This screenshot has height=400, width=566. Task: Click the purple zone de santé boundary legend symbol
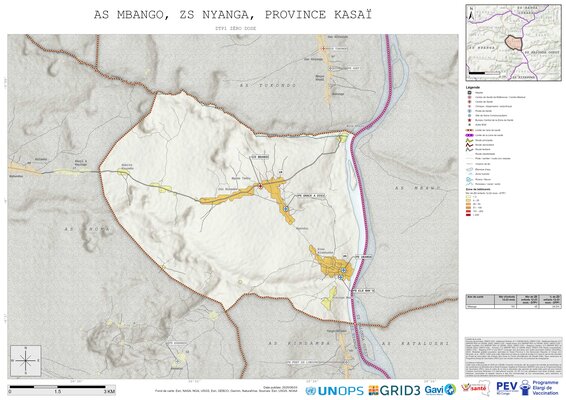click(469, 135)
